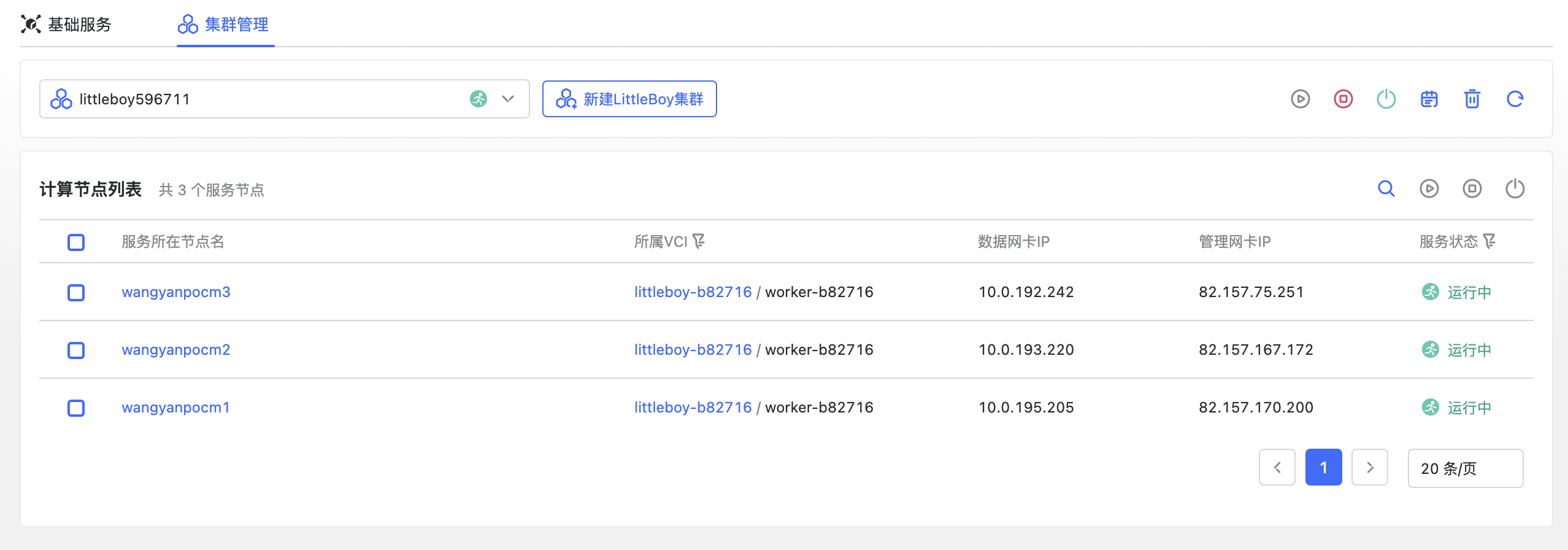Click the node list stop icon
This screenshot has width=1568, height=550.
click(x=1472, y=188)
